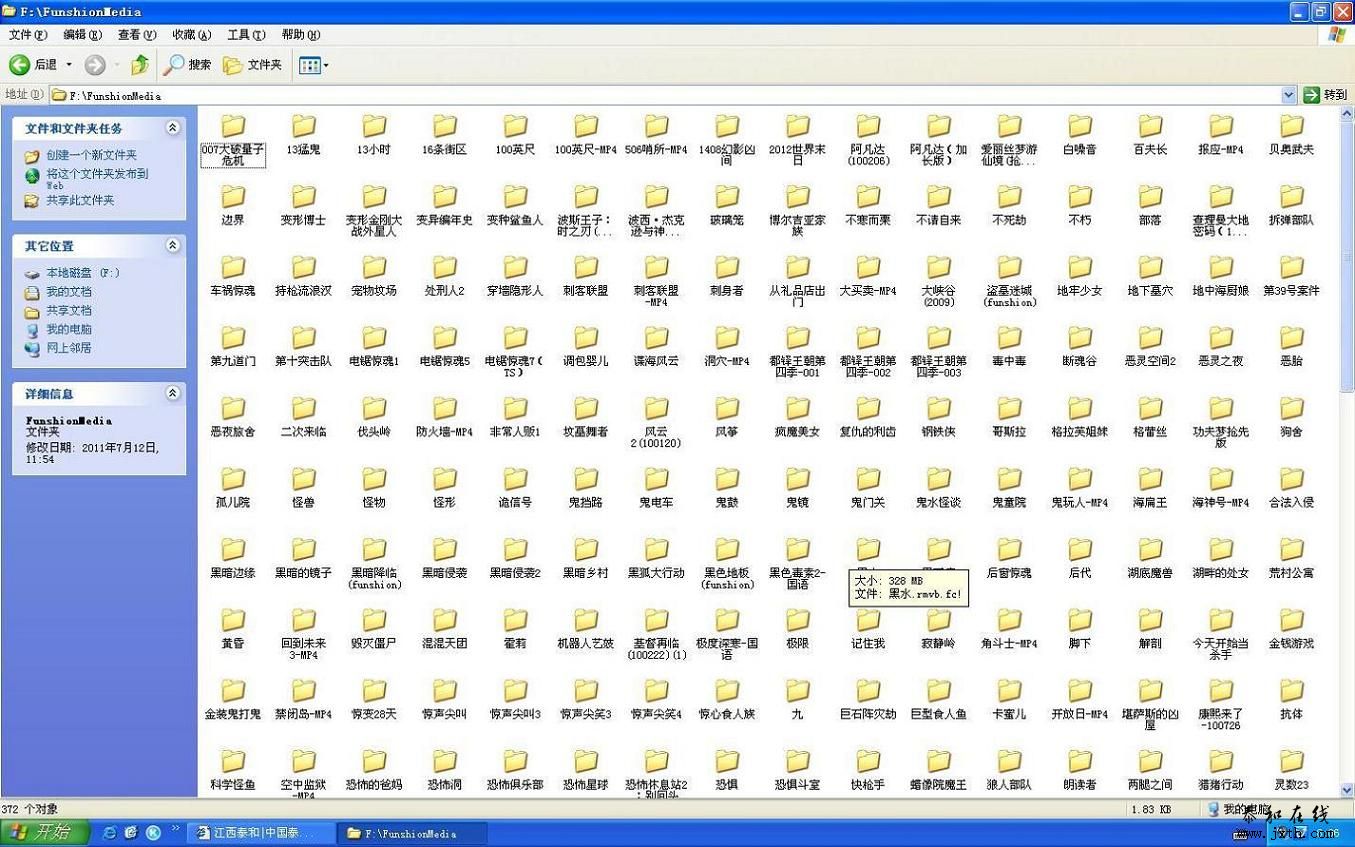Click the Back (后退) toolbar button
Image resolution: width=1355 pixels, height=847 pixels.
(33, 65)
